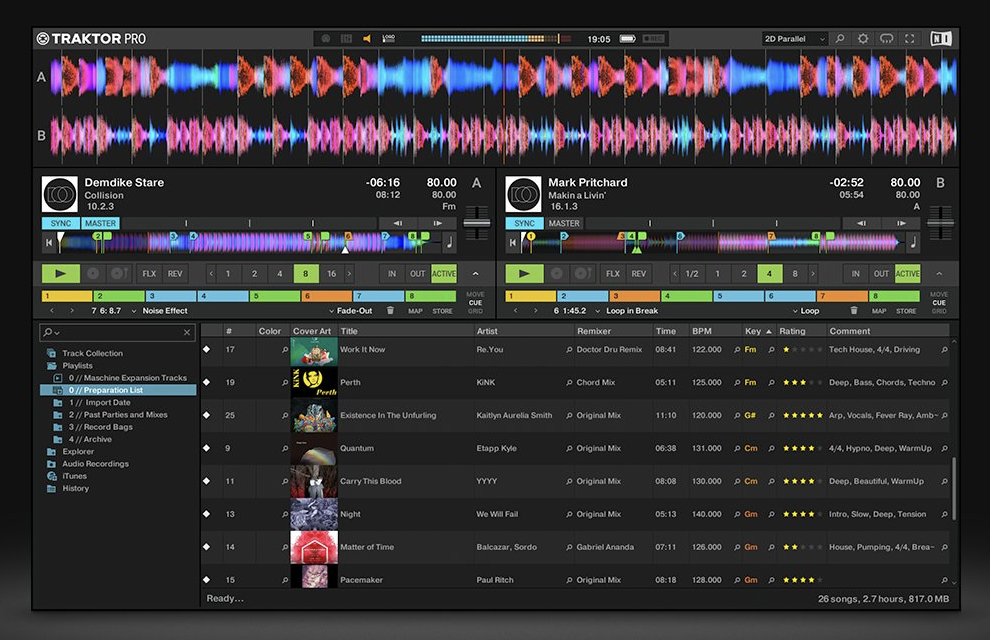
Task: Trigger yellow hotcue 1 on Deck B
Action: point(530,295)
